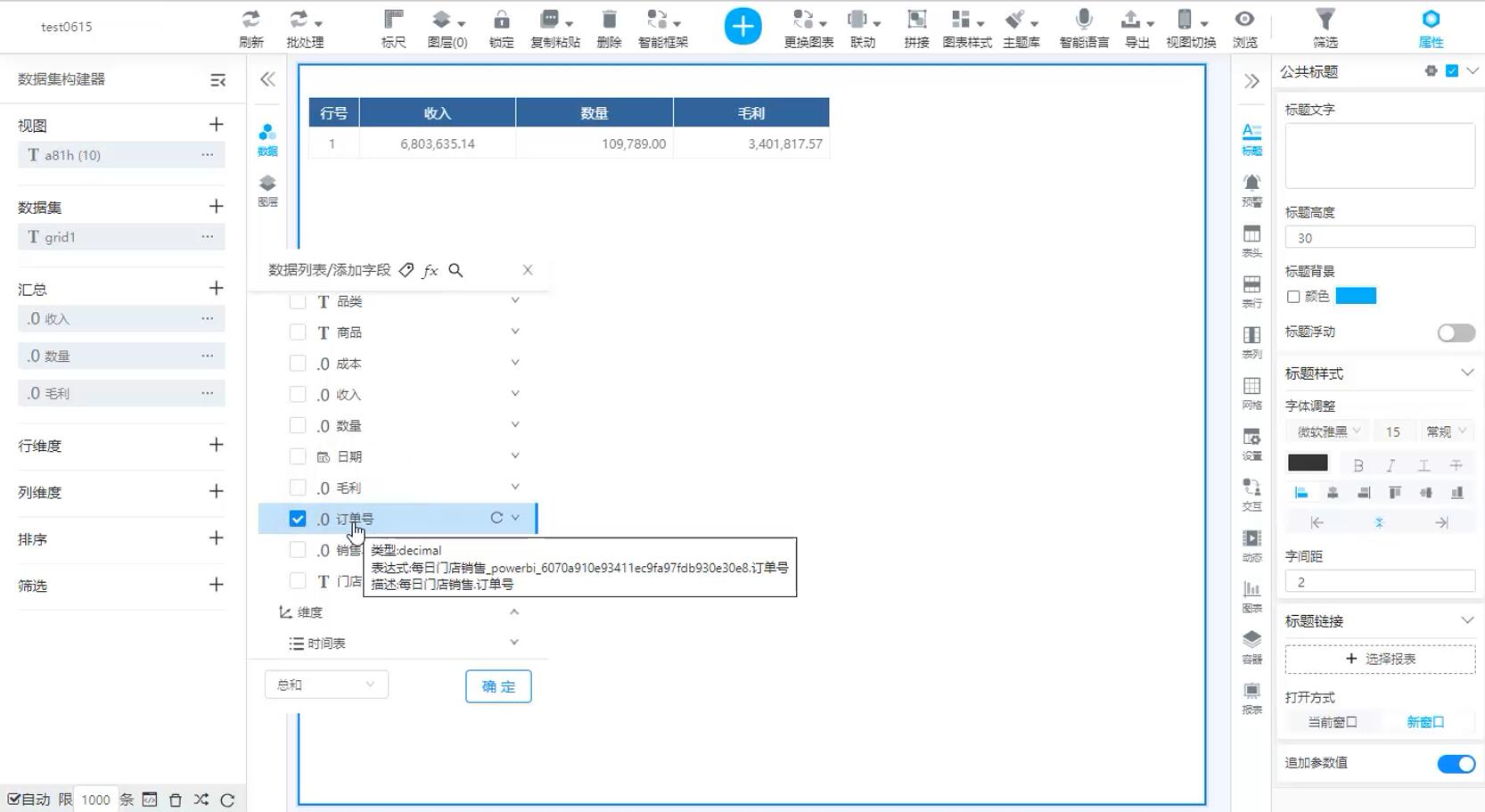Viewport: 1485px width, 812px height.
Task: Expand the 品类 field dropdown arrow
Action: [x=515, y=300]
